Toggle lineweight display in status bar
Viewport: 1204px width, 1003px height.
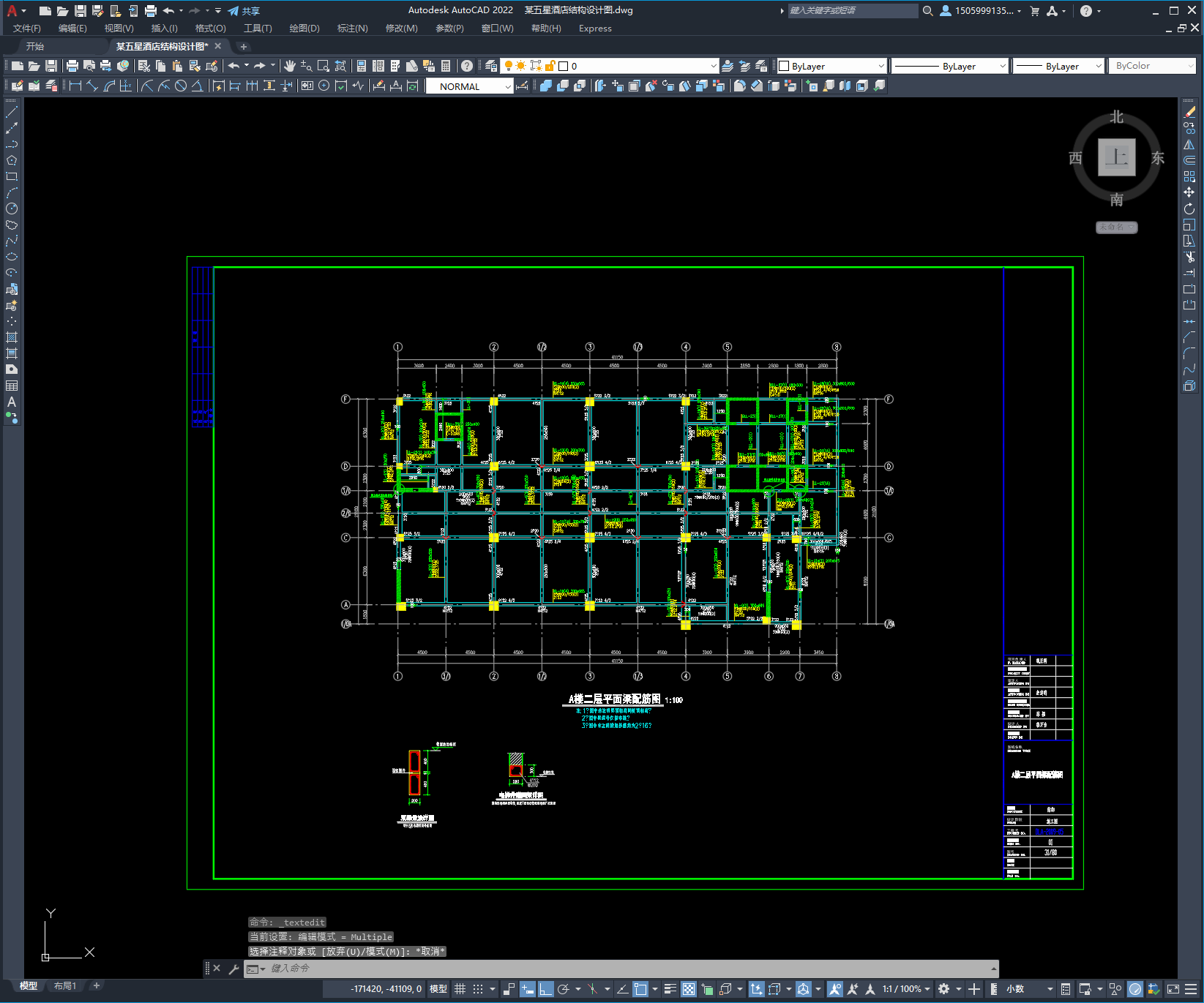670,989
